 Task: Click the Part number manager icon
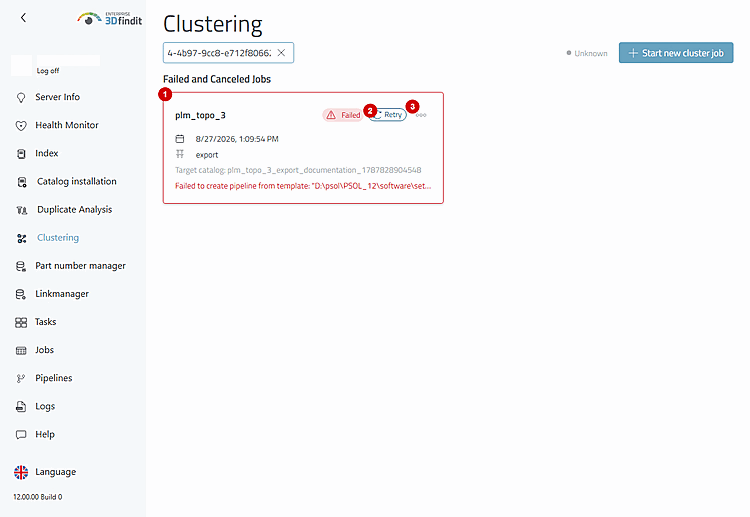(x=21, y=266)
